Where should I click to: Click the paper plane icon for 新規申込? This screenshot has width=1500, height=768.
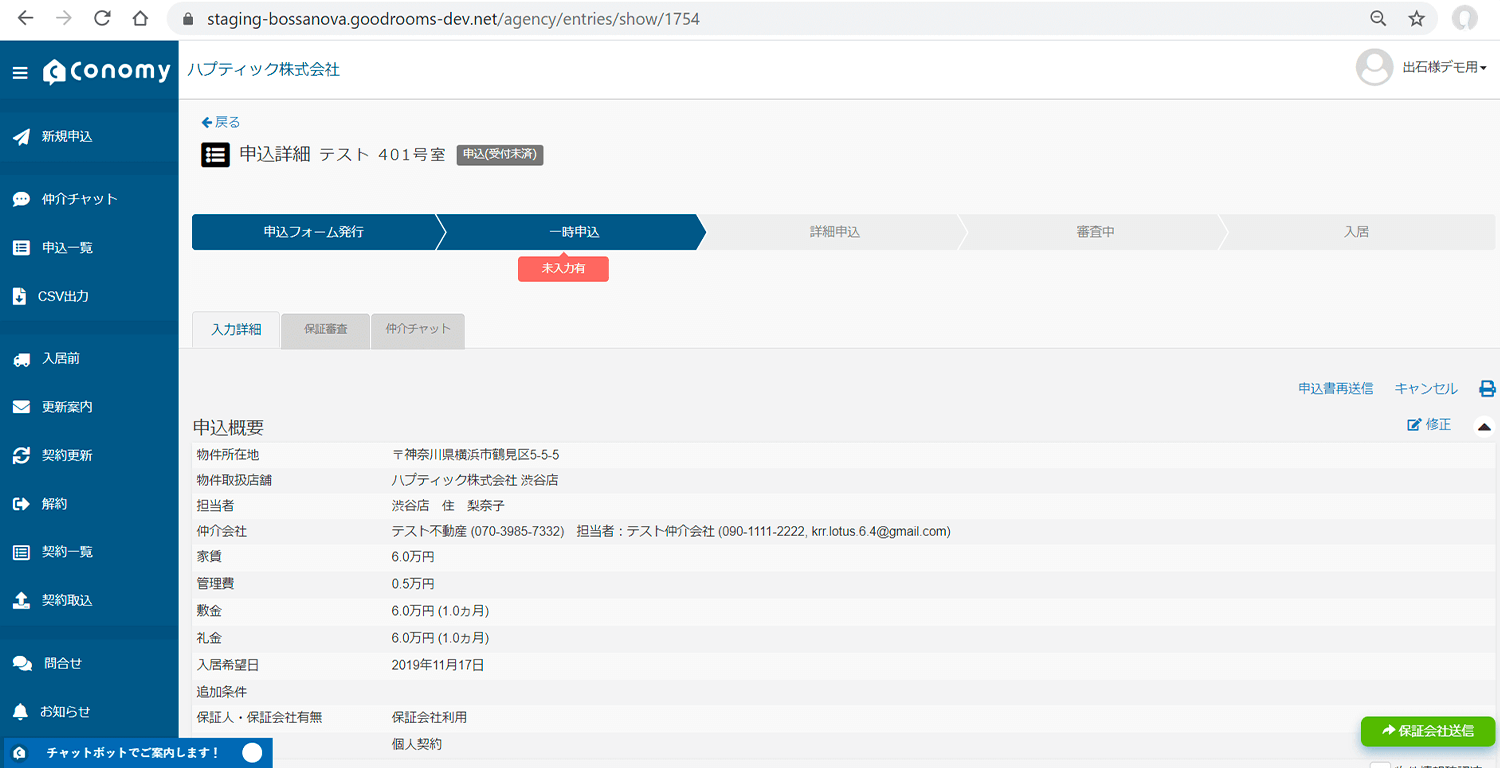[x=21, y=137]
